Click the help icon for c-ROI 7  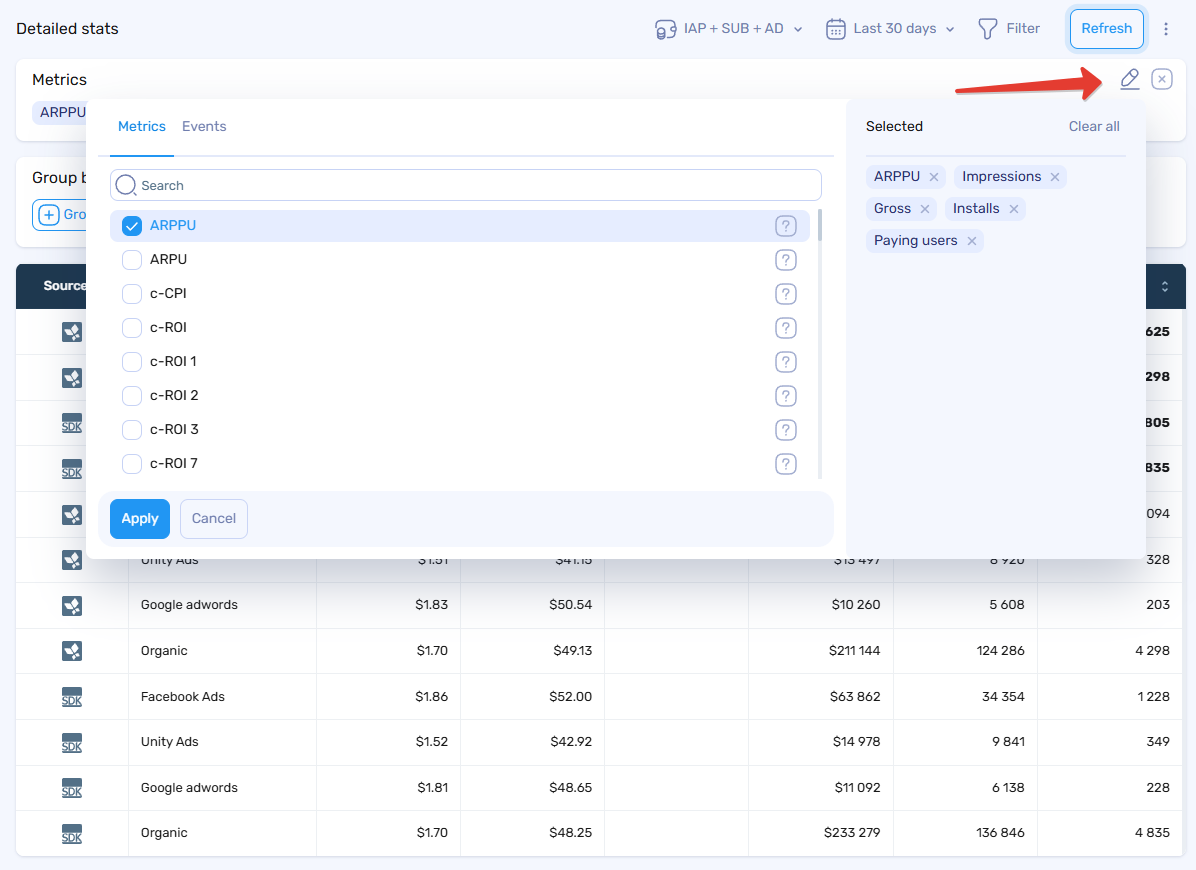tap(786, 464)
